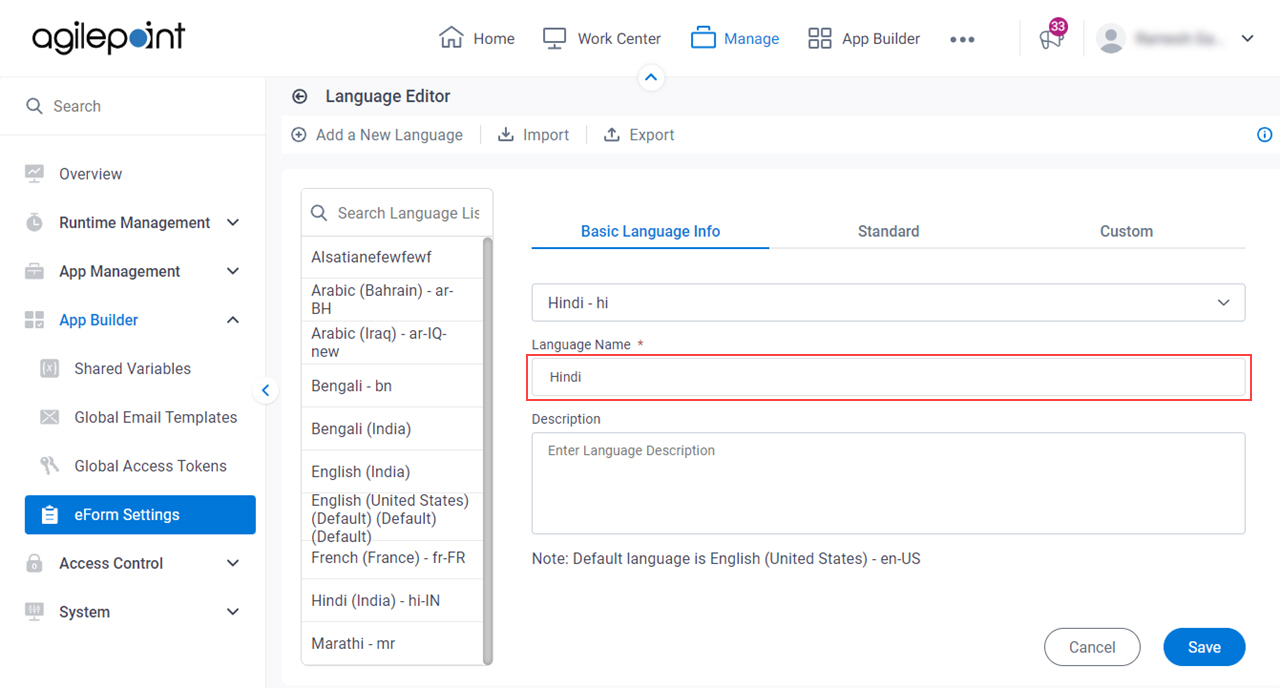Collapse the top navigation bar chevron

click(x=651, y=77)
